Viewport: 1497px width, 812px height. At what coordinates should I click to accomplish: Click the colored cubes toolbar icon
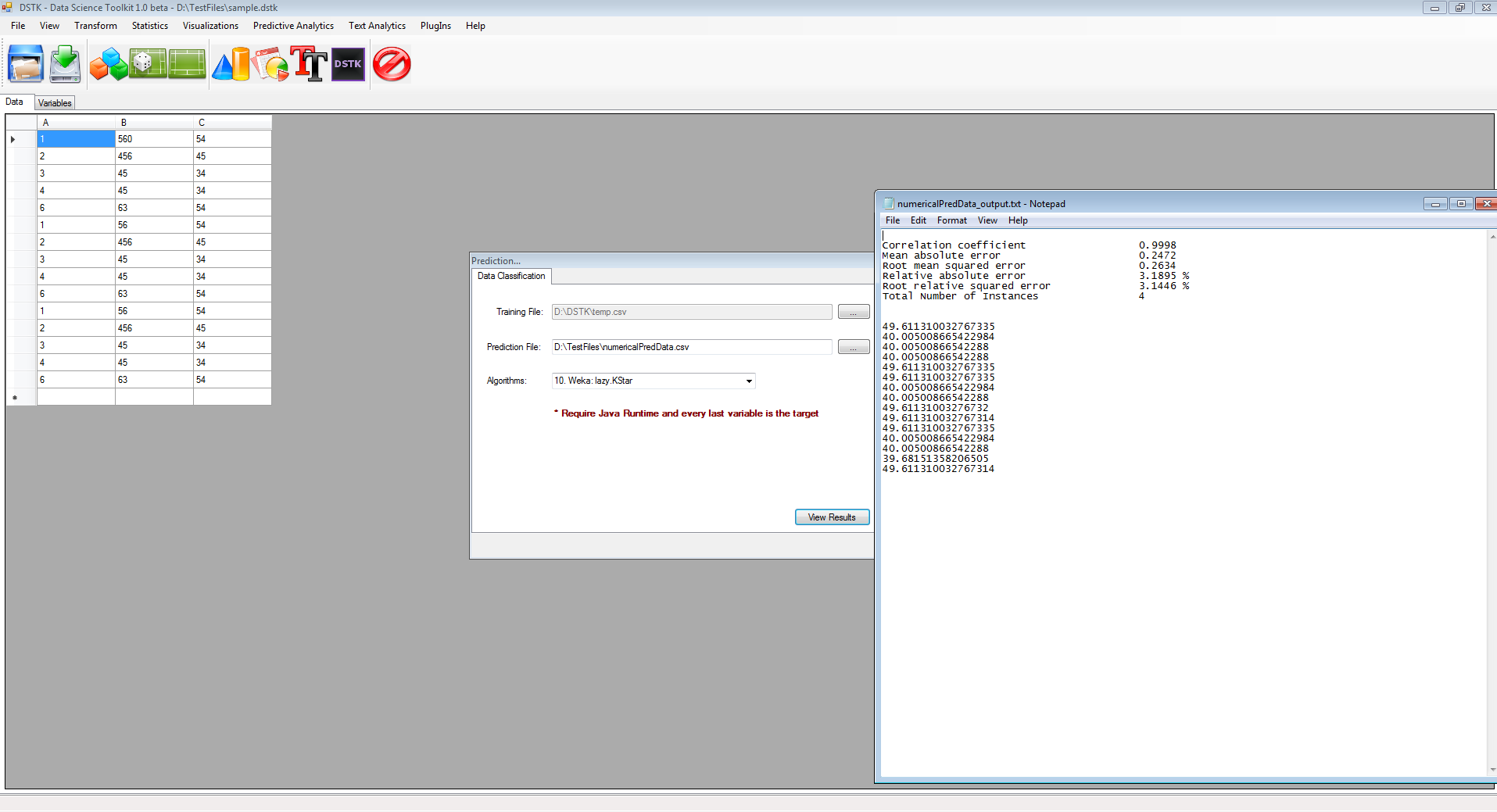click(109, 64)
